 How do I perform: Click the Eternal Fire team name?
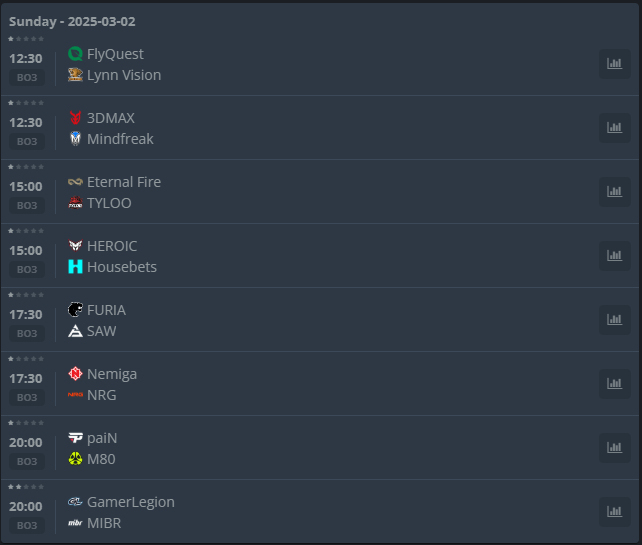click(123, 182)
